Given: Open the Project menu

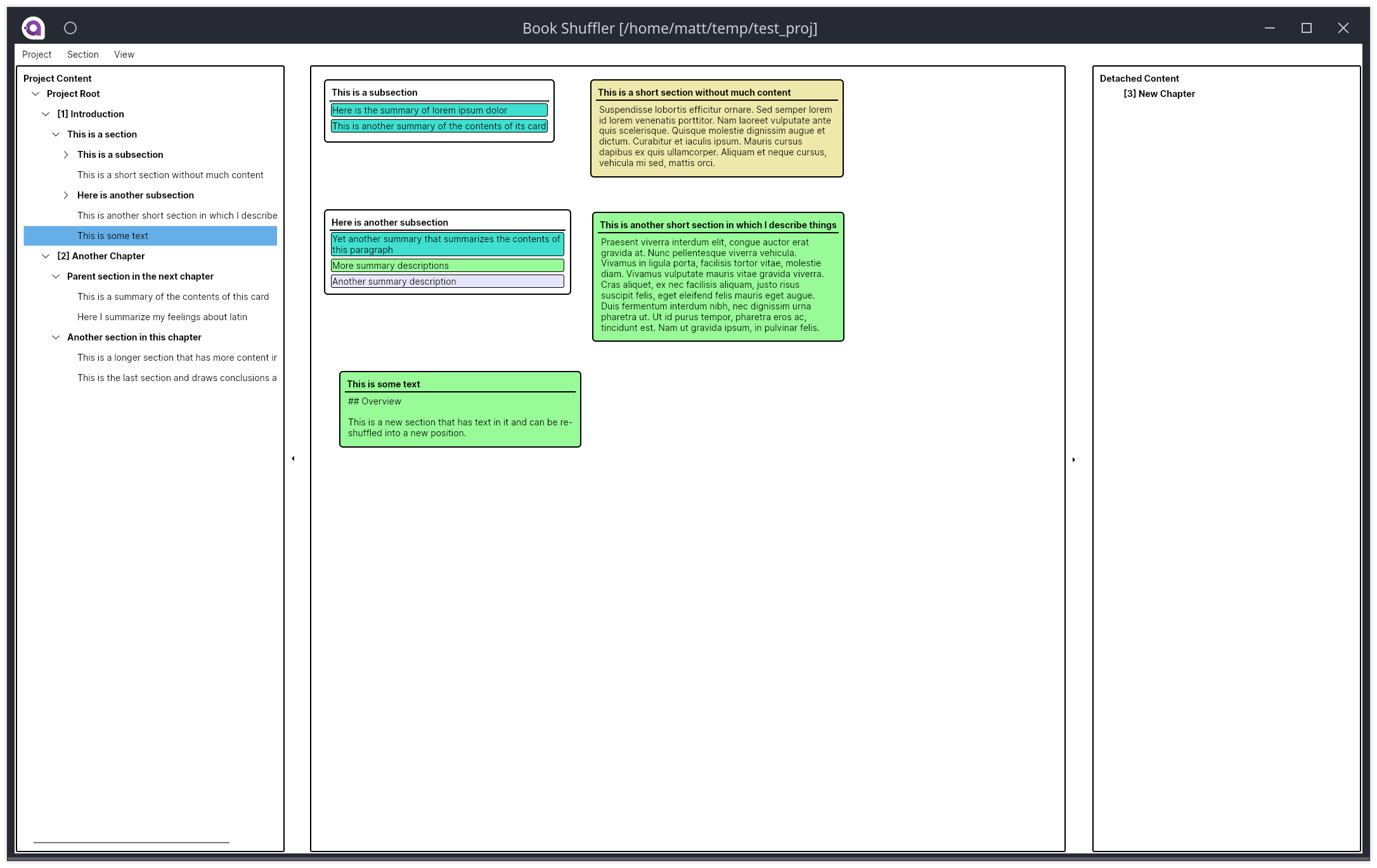Looking at the screenshot, I should tap(37, 55).
